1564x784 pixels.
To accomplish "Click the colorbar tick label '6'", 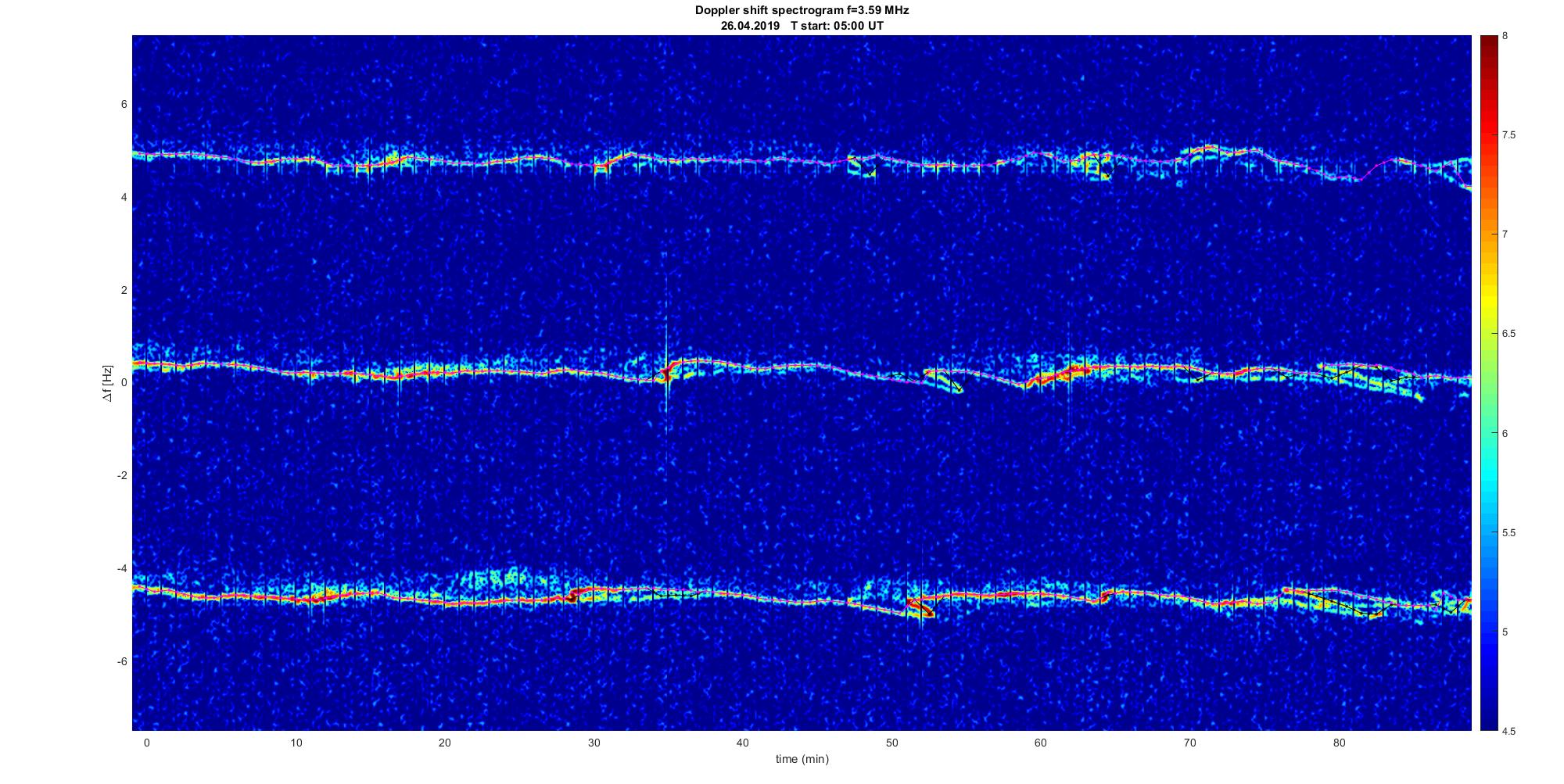I will coord(1505,433).
